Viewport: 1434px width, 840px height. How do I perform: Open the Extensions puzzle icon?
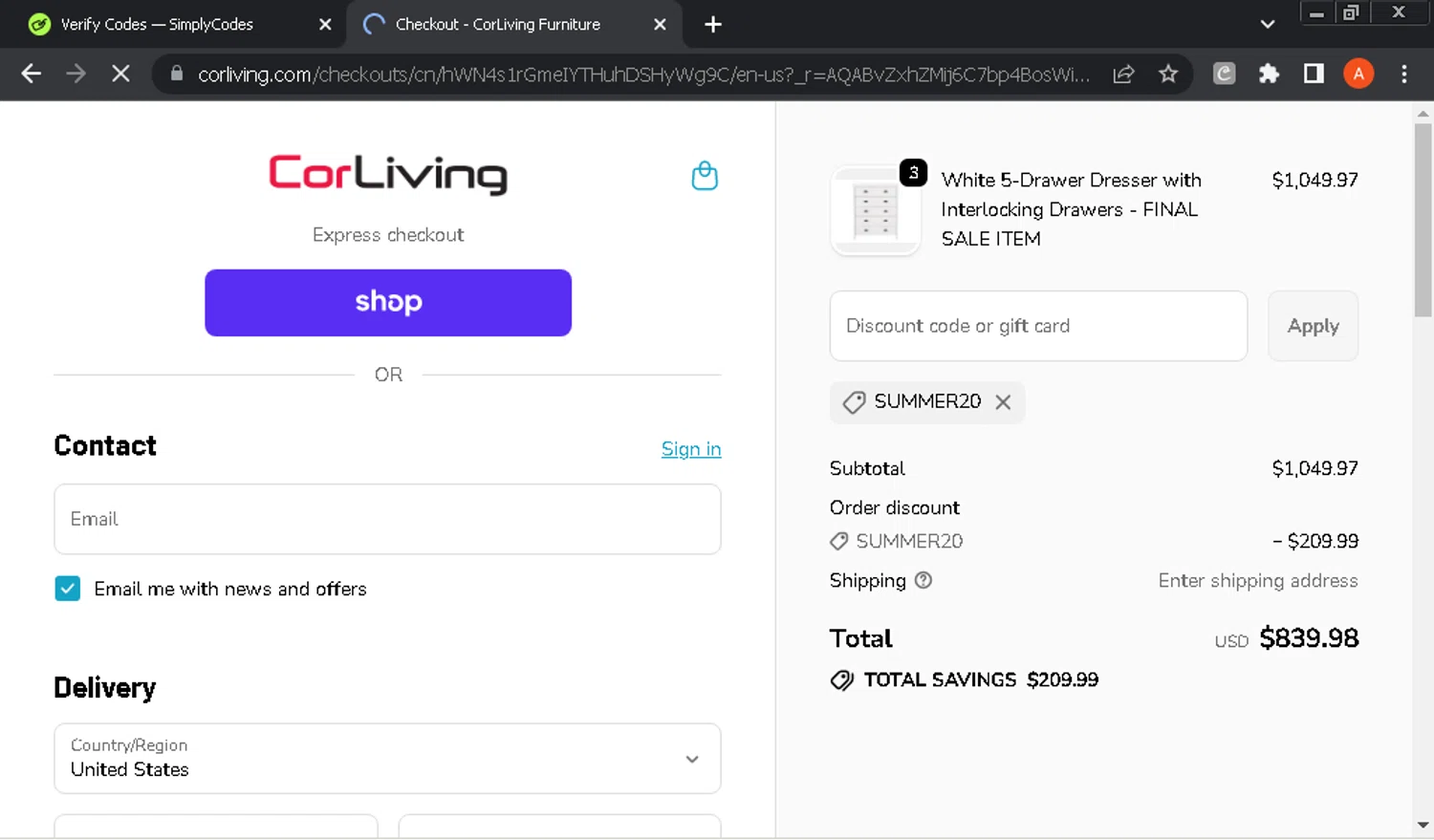(1269, 74)
